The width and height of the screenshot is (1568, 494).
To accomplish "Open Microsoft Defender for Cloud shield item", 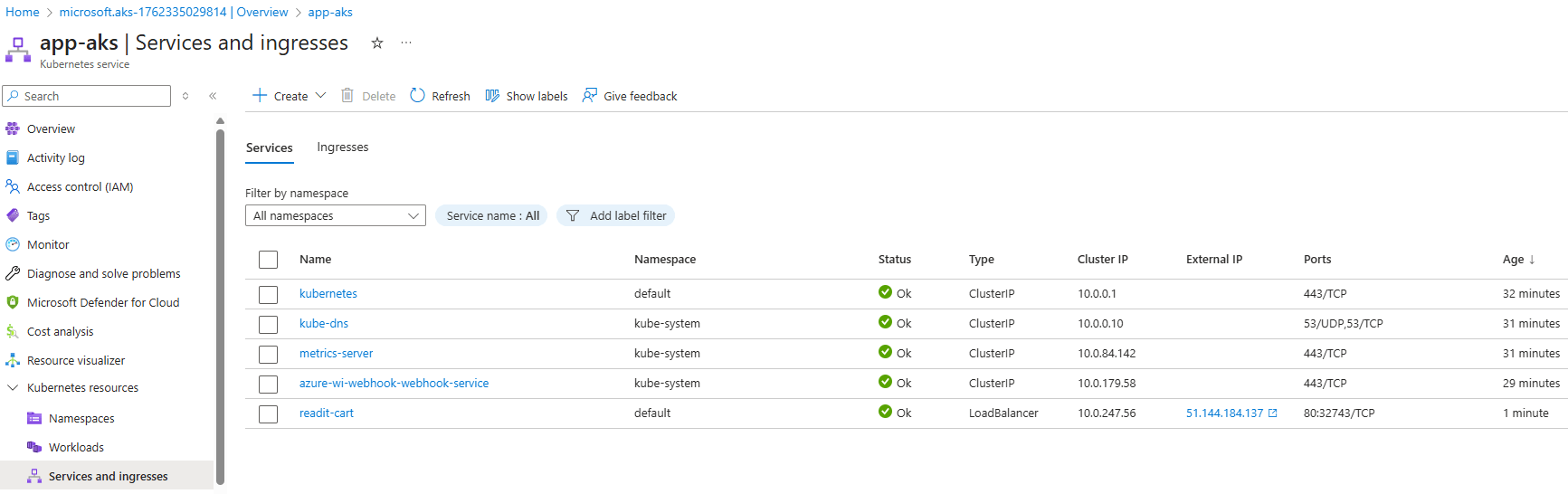I will coord(102,302).
